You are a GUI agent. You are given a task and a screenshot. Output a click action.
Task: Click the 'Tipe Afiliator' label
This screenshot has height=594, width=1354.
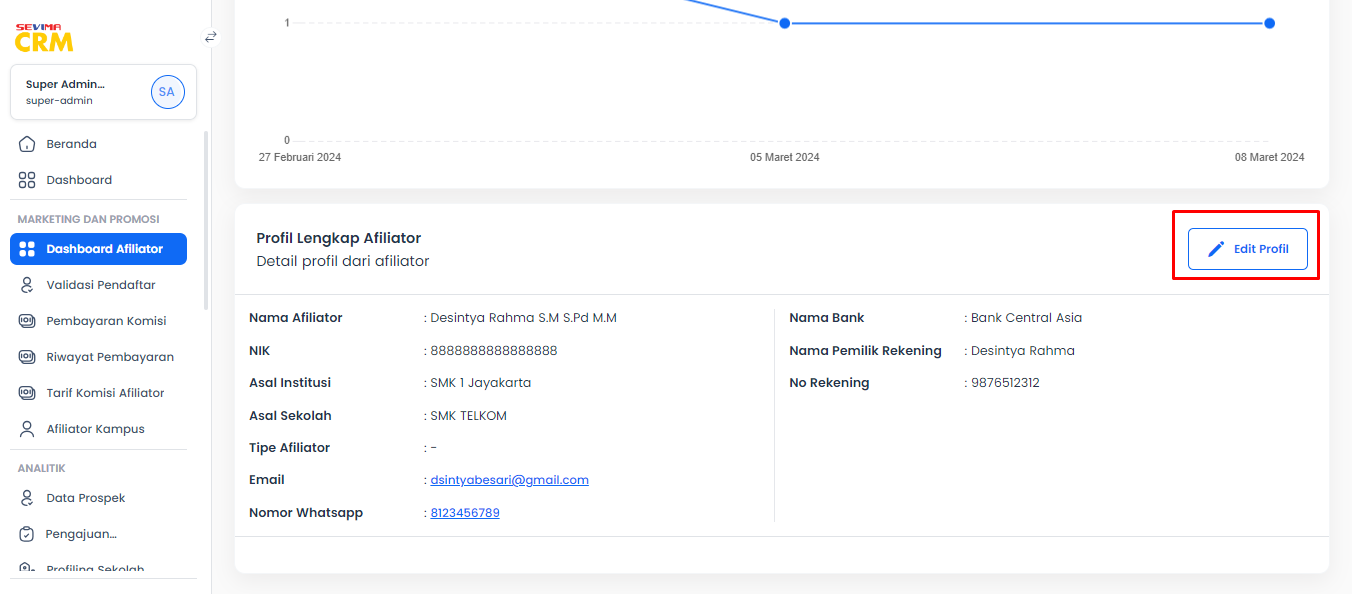click(x=290, y=448)
